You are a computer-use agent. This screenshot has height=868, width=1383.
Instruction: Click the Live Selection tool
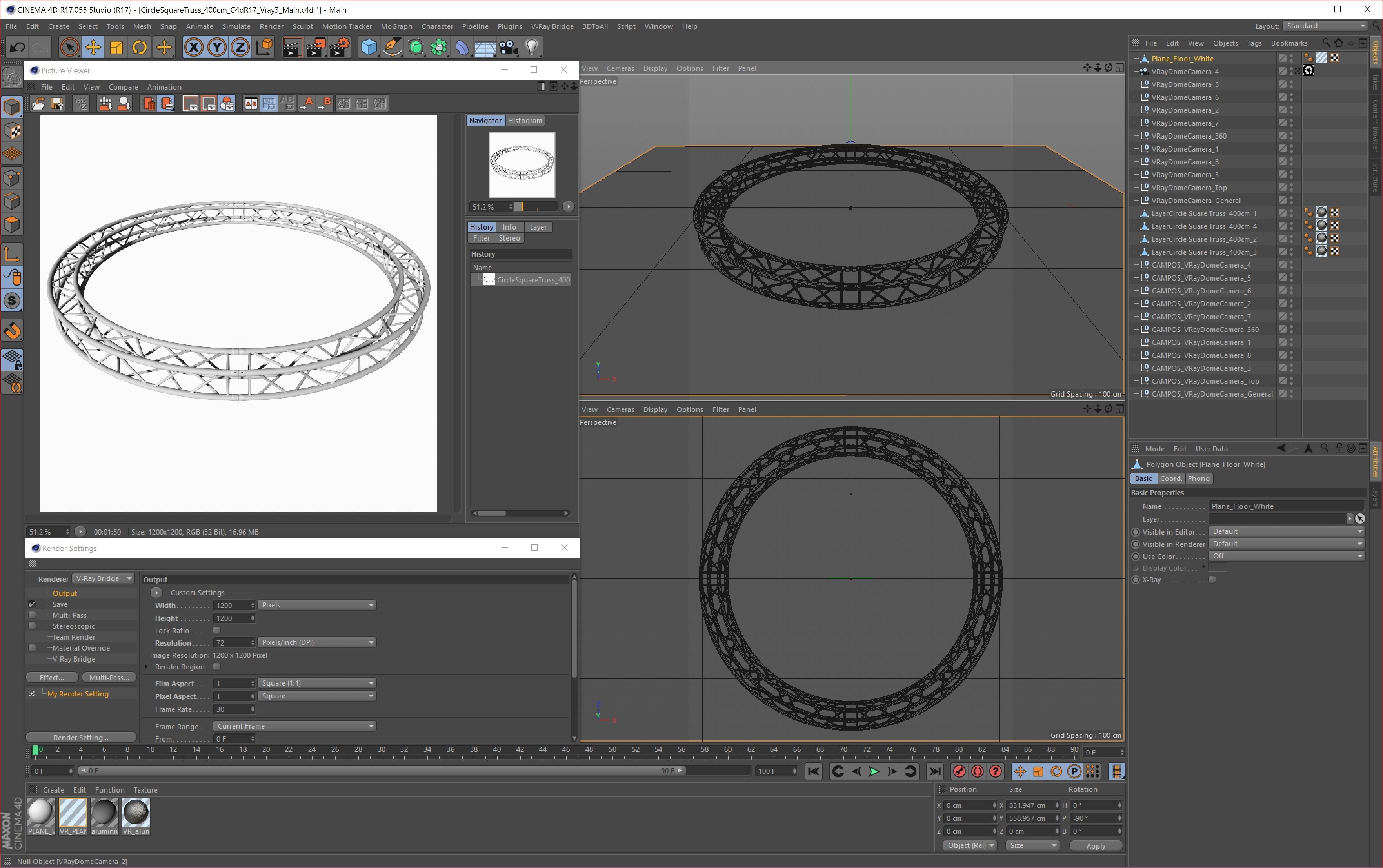pyautogui.click(x=69, y=48)
